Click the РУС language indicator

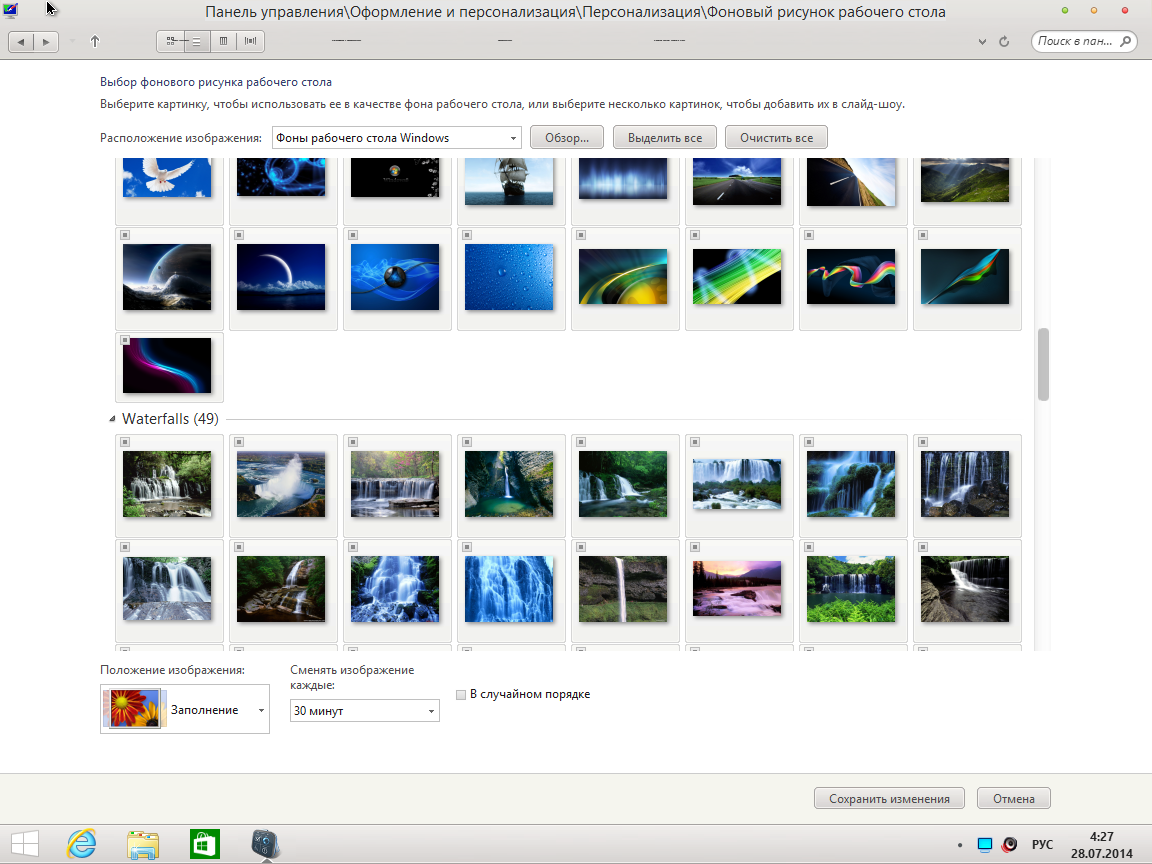click(1042, 845)
